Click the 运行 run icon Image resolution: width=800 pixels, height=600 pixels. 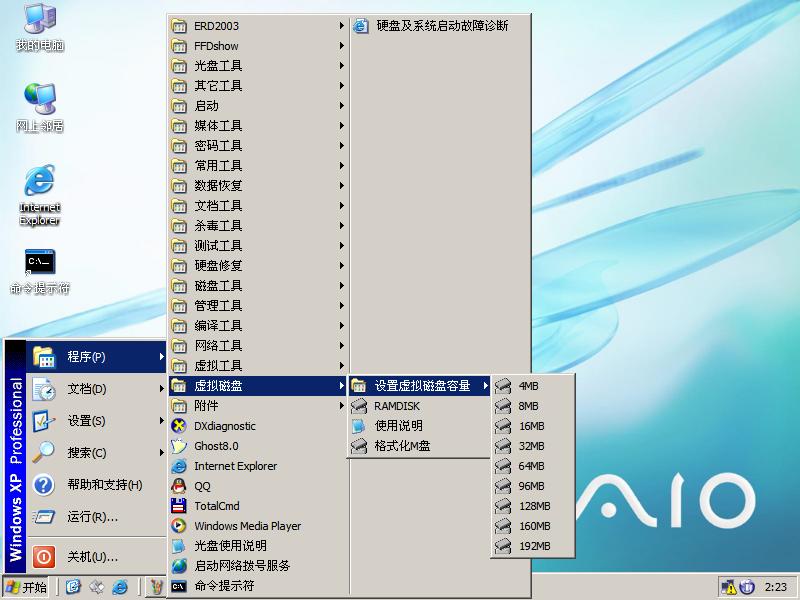pos(44,517)
